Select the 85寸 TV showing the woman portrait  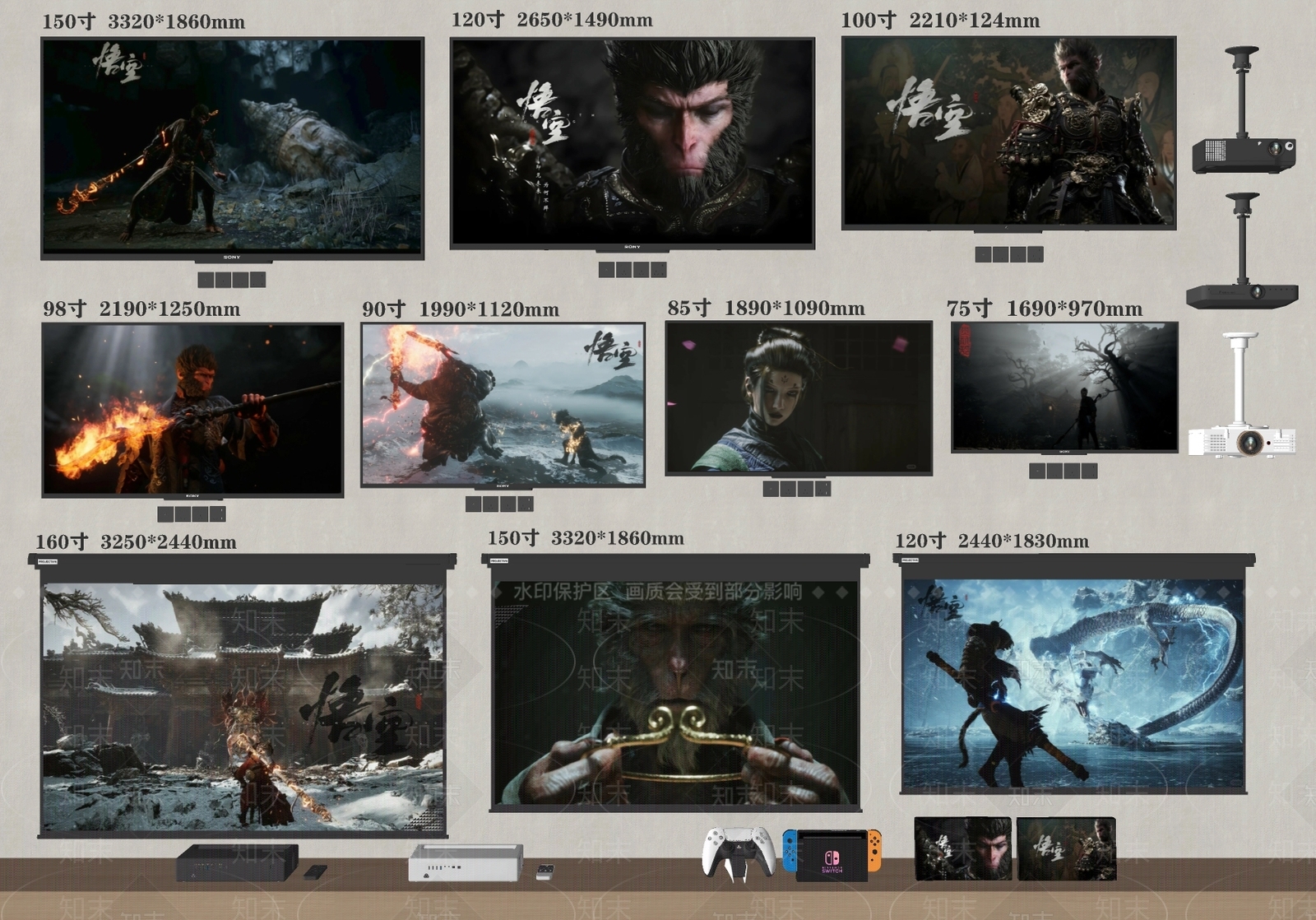[799, 398]
